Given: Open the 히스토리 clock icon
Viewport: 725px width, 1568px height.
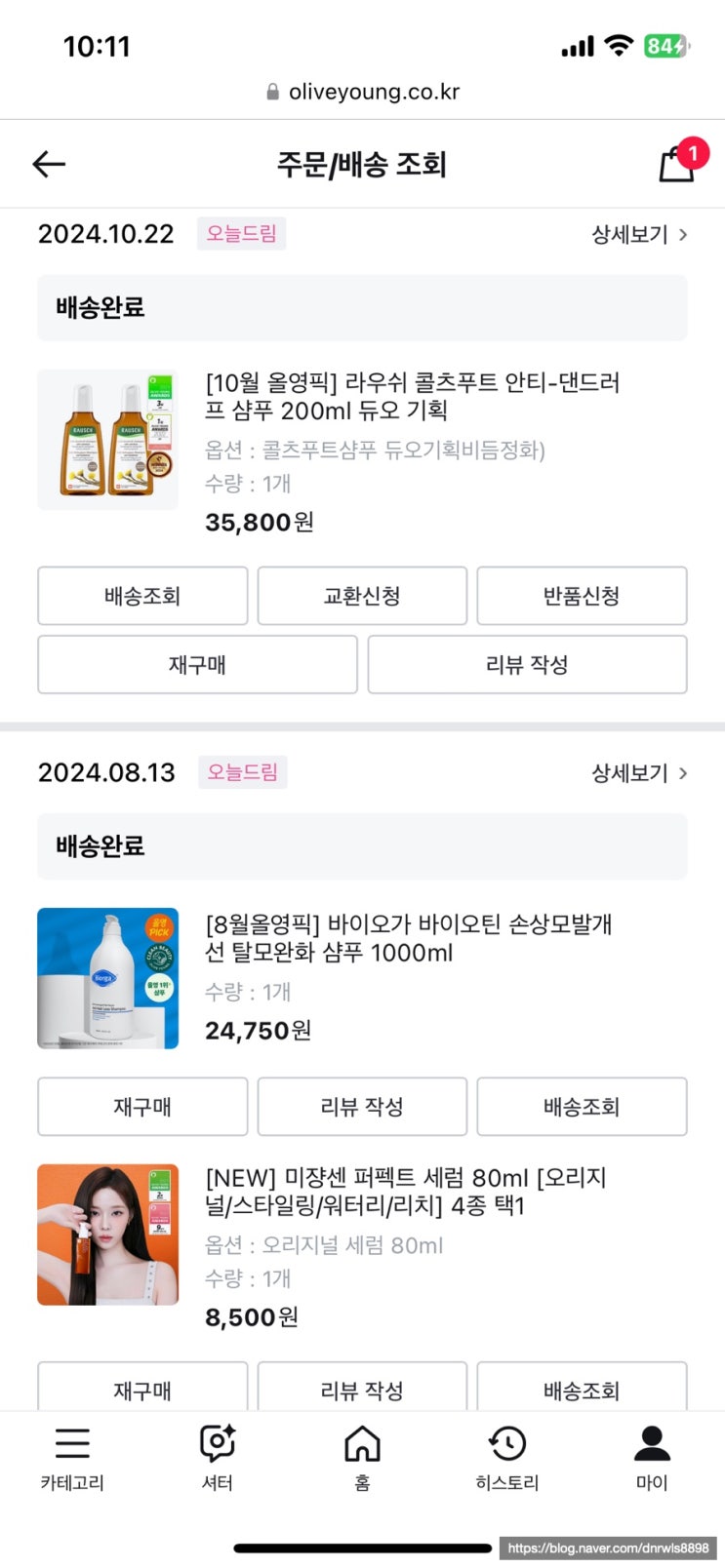Looking at the screenshot, I should pos(507,1444).
